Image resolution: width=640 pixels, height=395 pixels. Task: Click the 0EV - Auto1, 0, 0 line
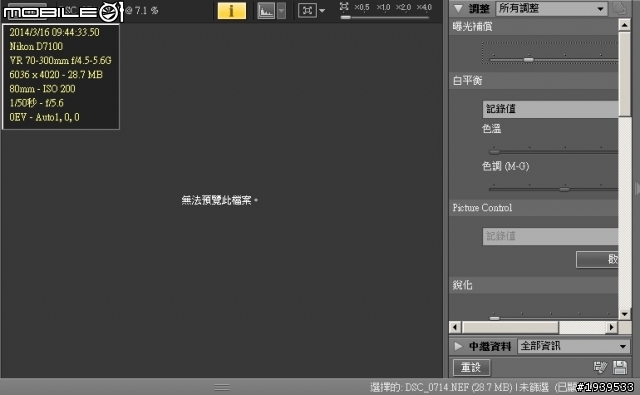click(44, 117)
